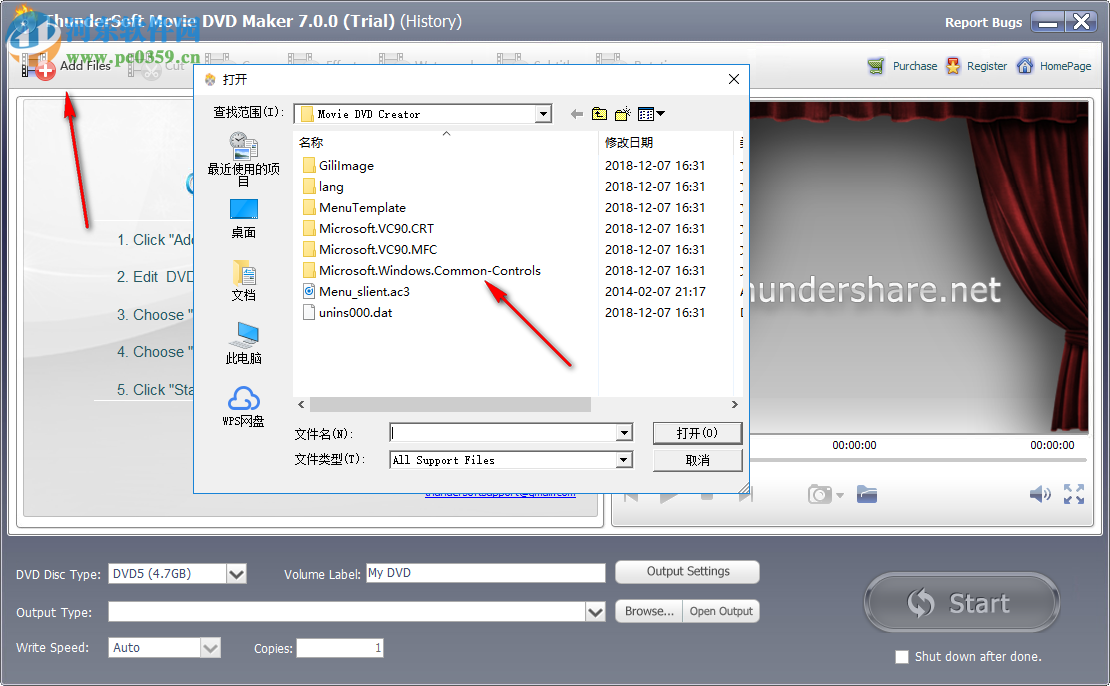The image size is (1110, 686).
Task: Open the All Support Files type dropdown
Action: pyautogui.click(x=626, y=459)
